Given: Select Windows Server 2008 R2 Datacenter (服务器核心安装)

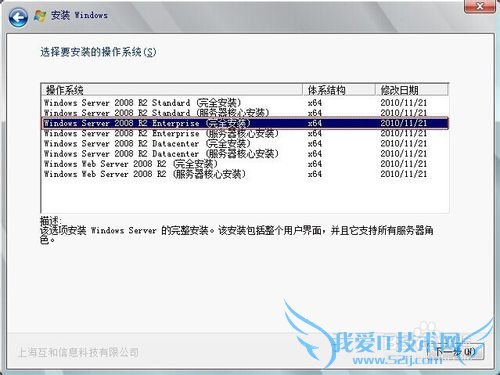Looking at the screenshot, I should [245, 154].
